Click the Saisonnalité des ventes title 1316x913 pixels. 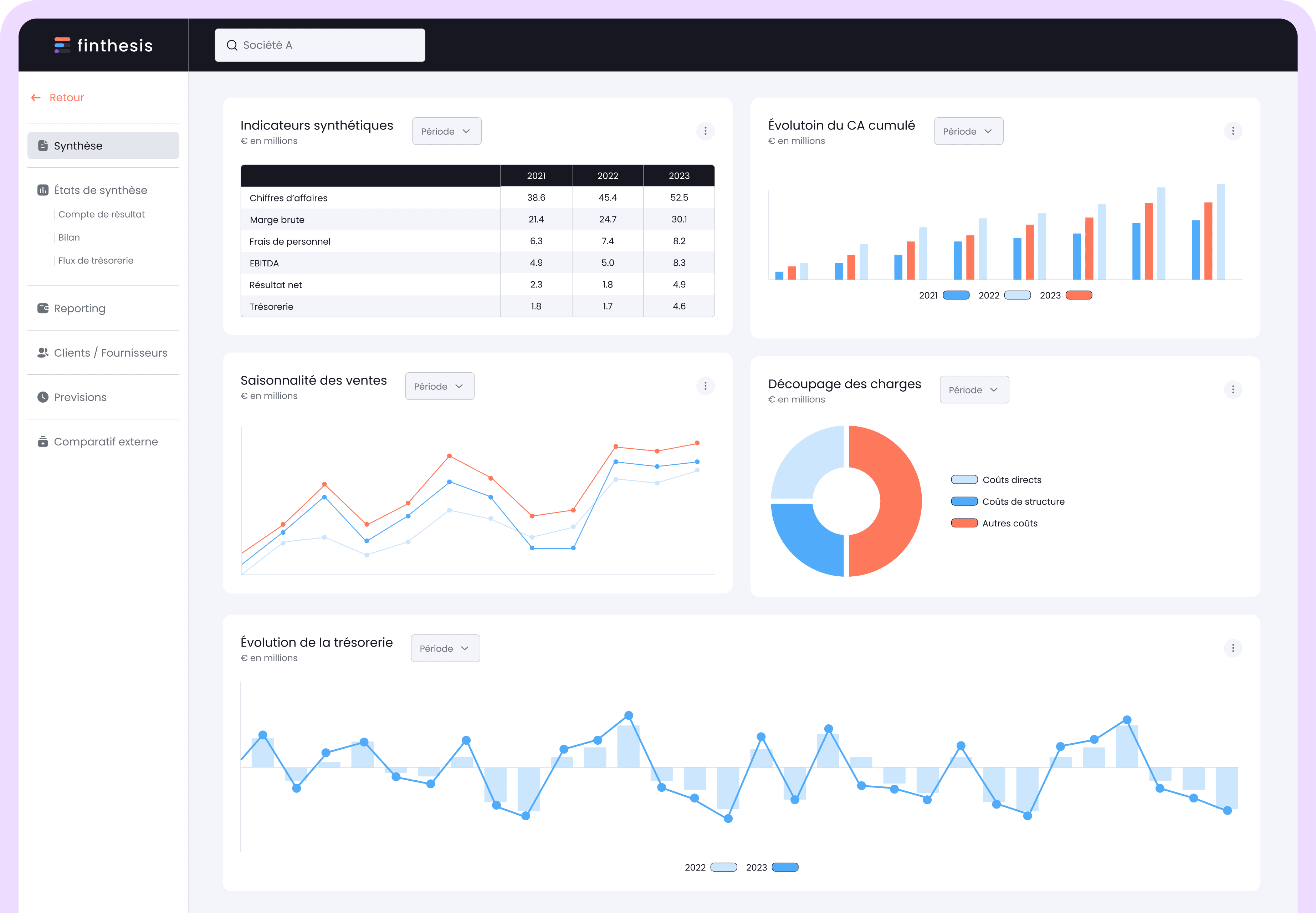pos(313,381)
